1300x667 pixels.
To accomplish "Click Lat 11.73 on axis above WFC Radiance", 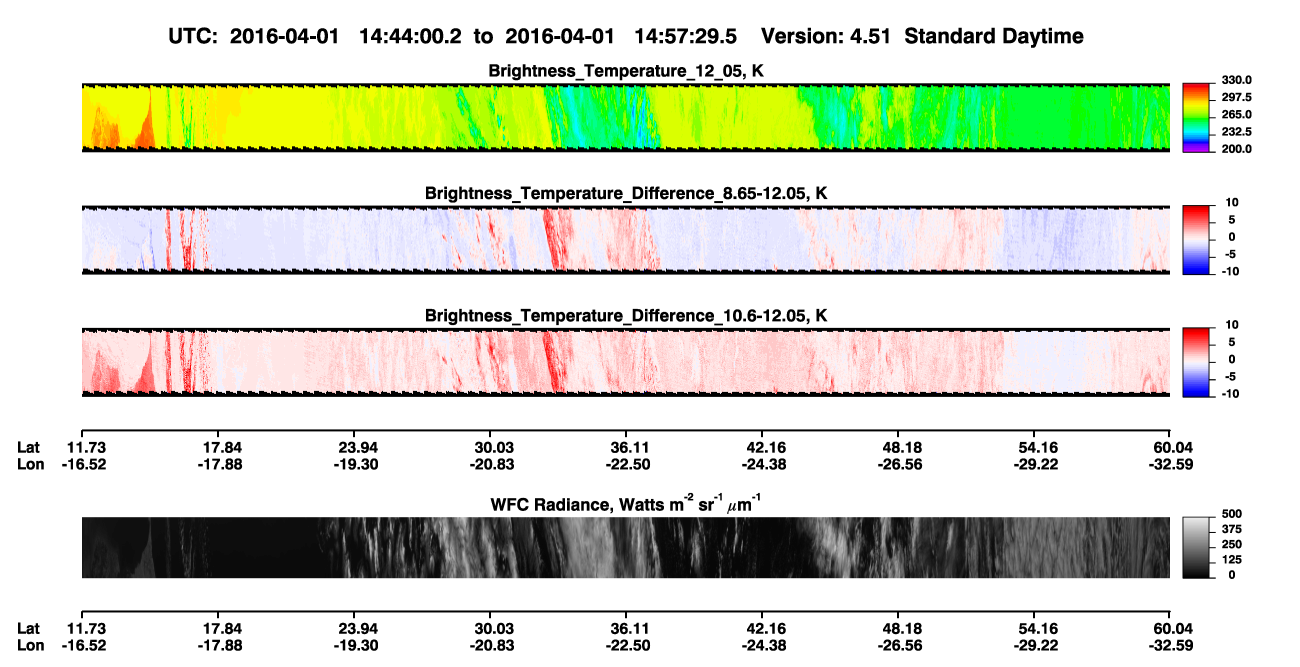I will (x=81, y=447).
